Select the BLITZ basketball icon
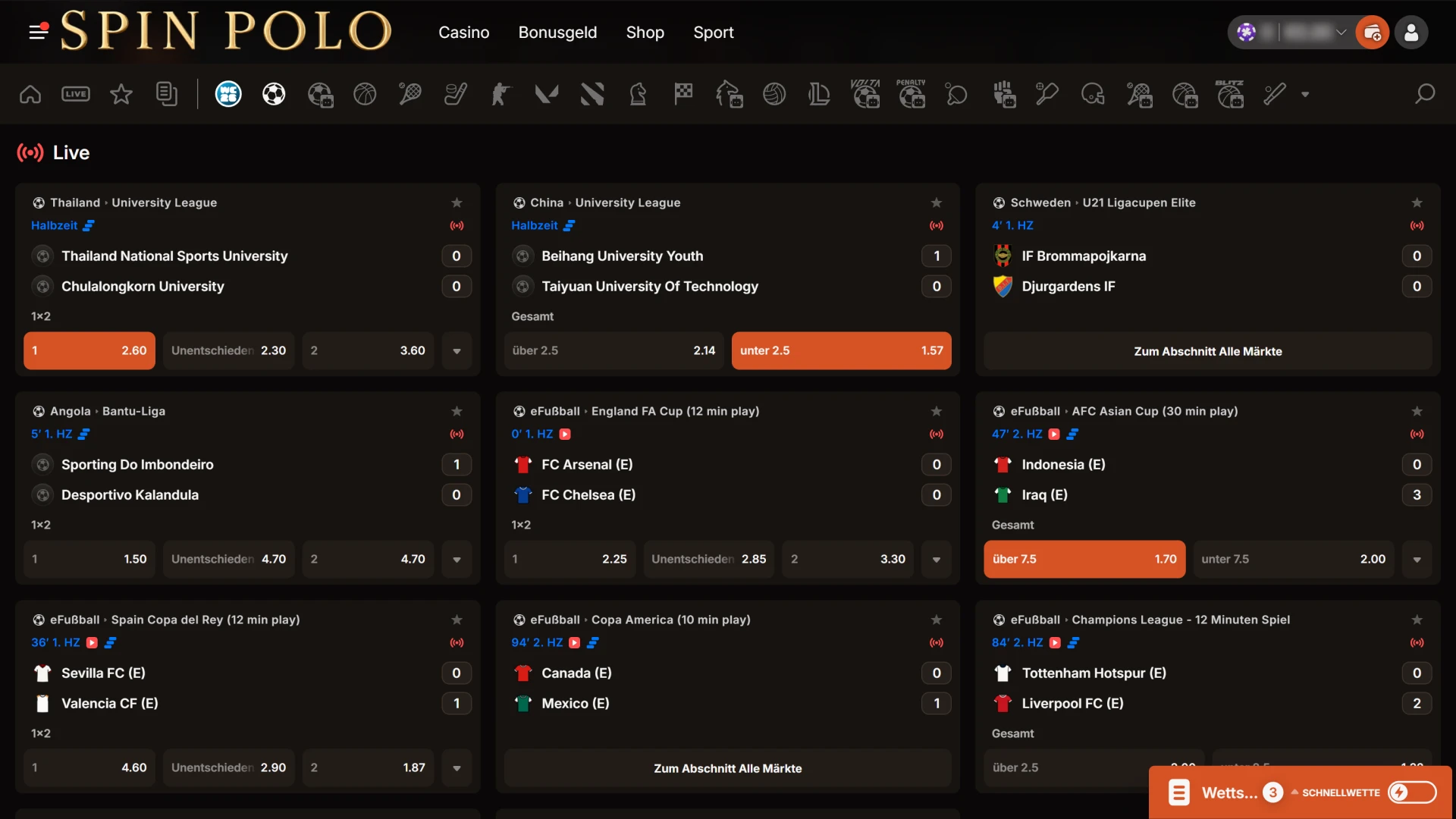This screenshot has height=819, width=1456. [1229, 94]
